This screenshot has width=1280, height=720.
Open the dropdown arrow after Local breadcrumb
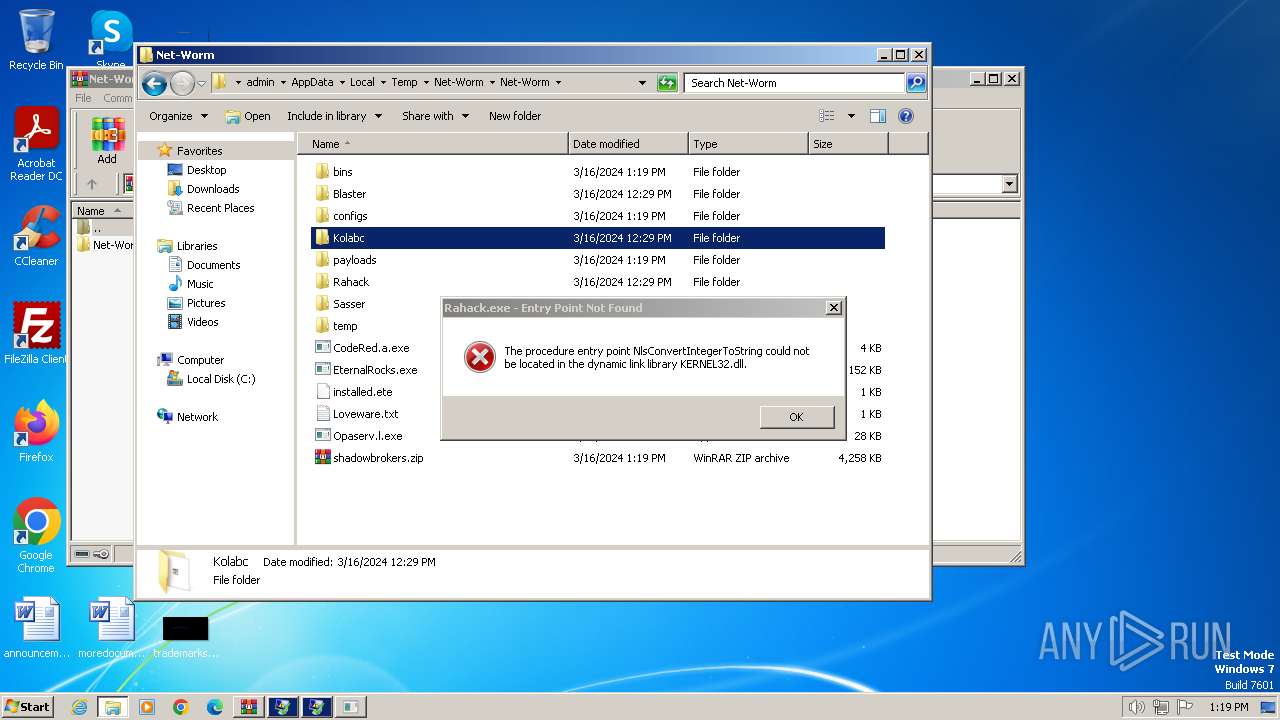pos(382,83)
